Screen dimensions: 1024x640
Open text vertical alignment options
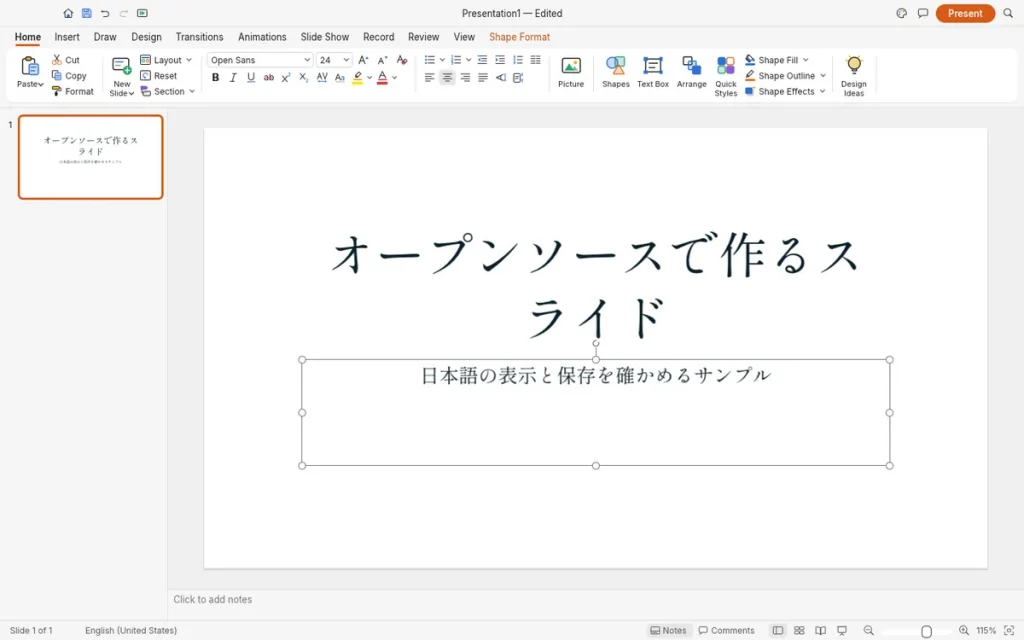pos(518,78)
